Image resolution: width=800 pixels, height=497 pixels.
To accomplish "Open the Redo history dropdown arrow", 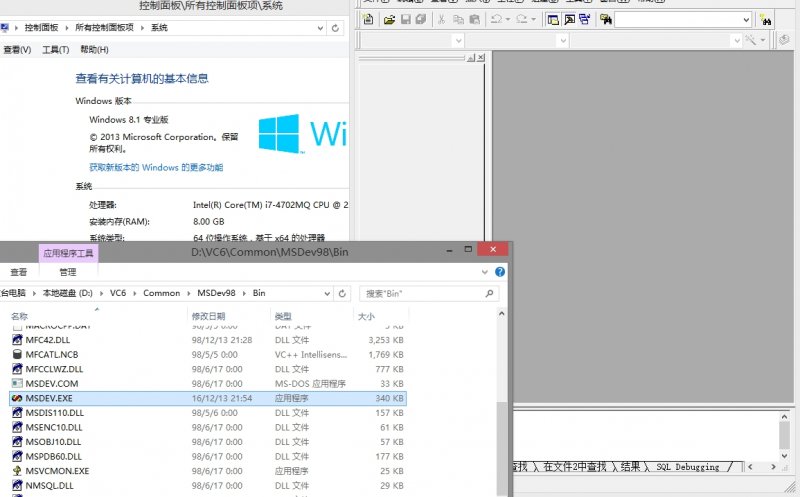I will point(533,19).
